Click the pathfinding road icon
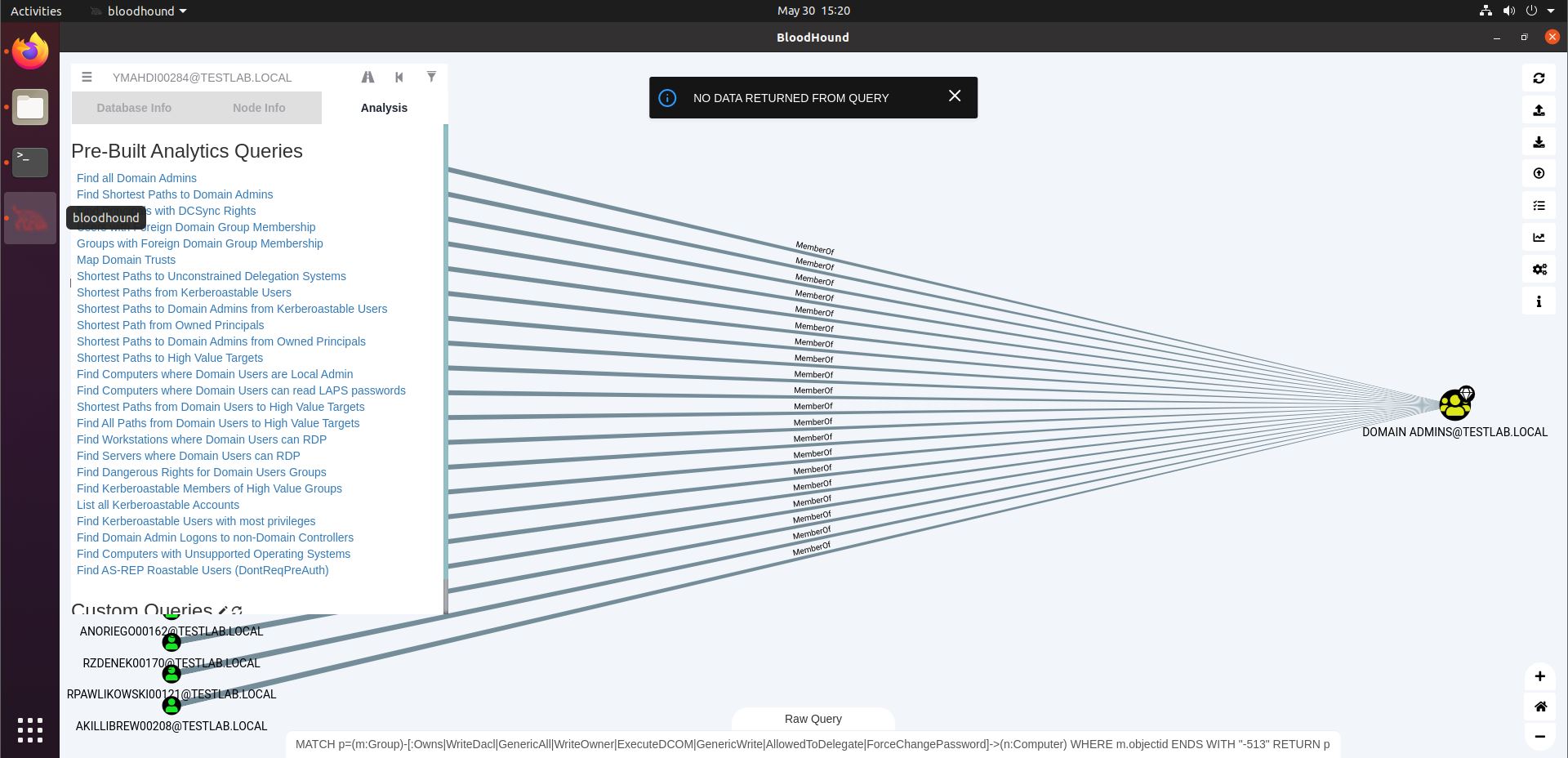The image size is (1568, 758). pyautogui.click(x=367, y=77)
